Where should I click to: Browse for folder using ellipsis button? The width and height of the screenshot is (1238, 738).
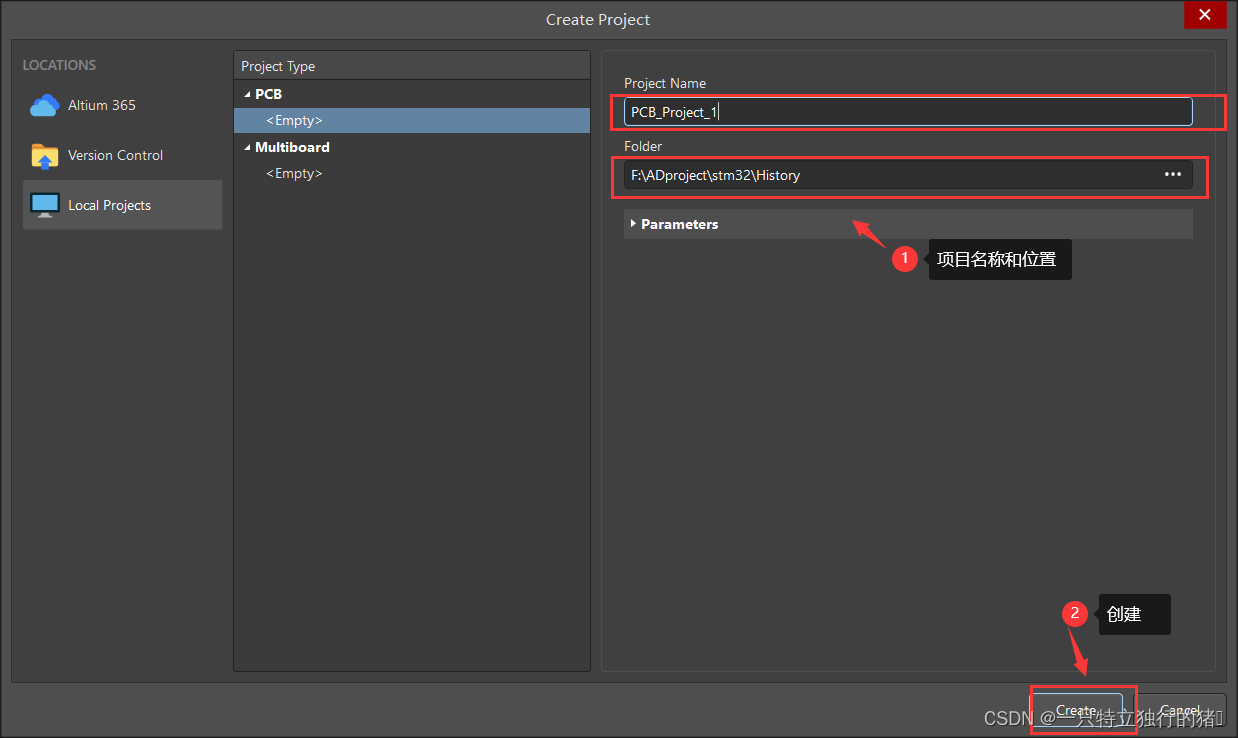[x=1173, y=175]
